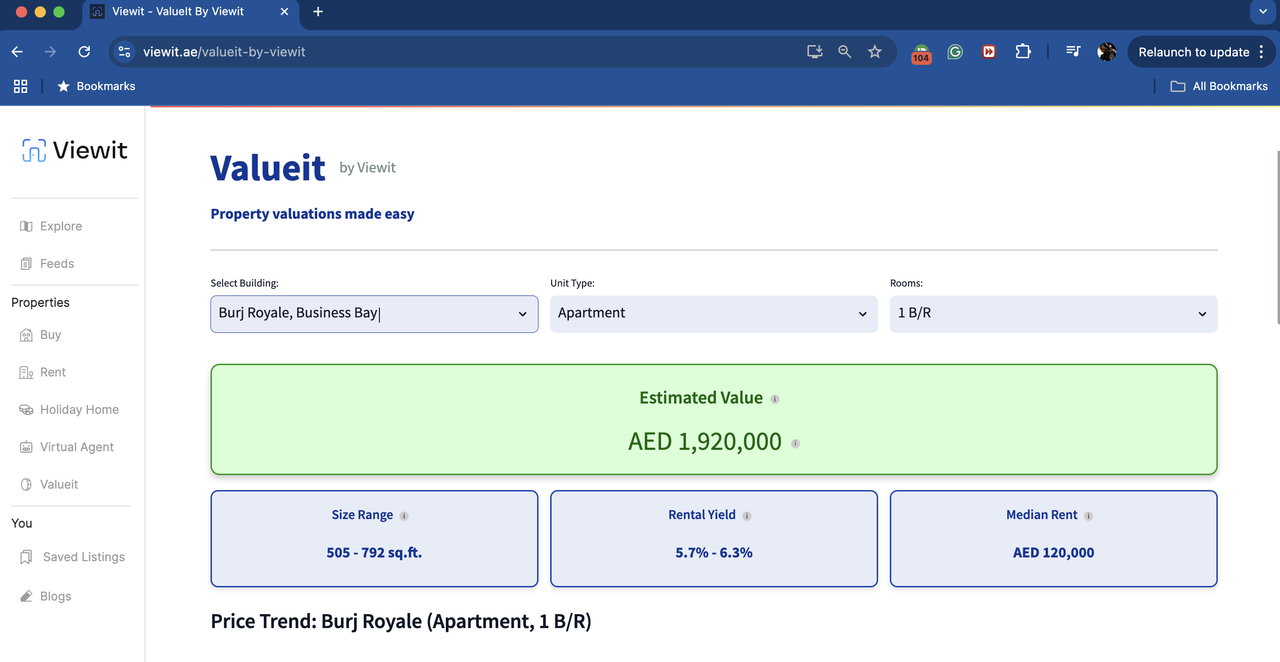Image resolution: width=1280 pixels, height=662 pixels.
Task: Open Saved Listings in sidebar
Action: click(x=83, y=557)
